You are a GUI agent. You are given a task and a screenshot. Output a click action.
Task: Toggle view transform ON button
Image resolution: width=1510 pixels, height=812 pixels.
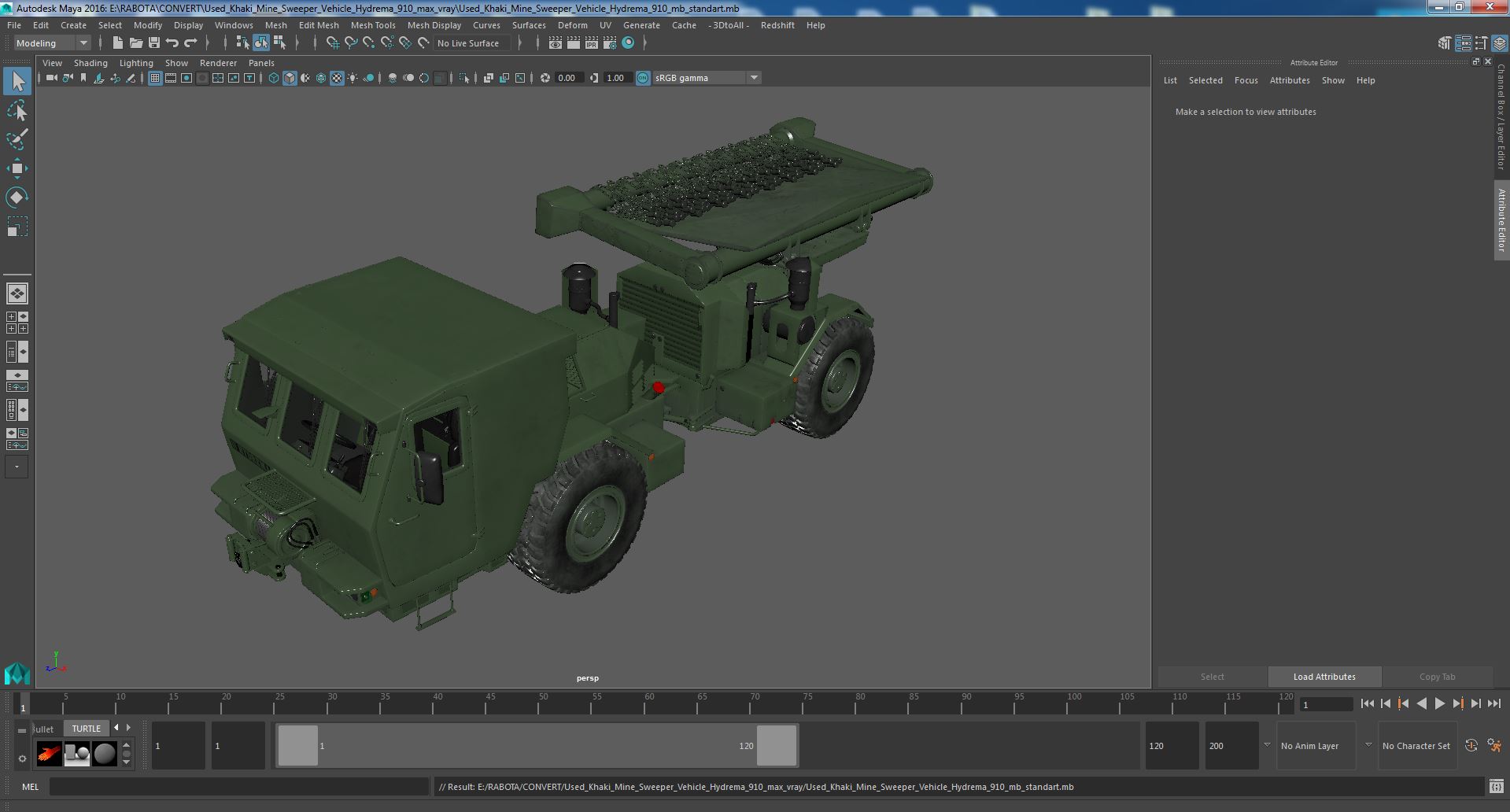pos(643,78)
